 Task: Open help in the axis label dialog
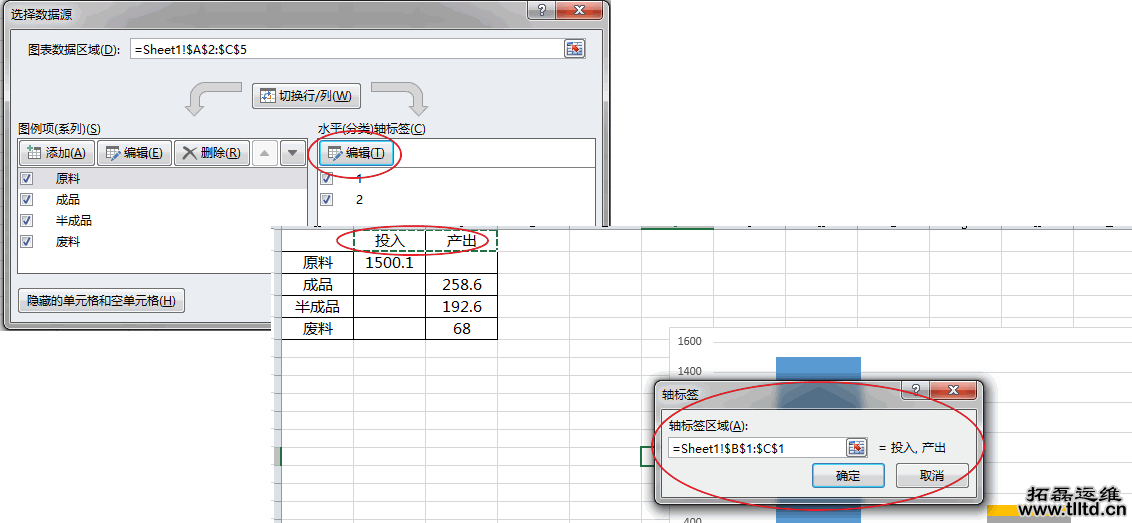(x=916, y=391)
